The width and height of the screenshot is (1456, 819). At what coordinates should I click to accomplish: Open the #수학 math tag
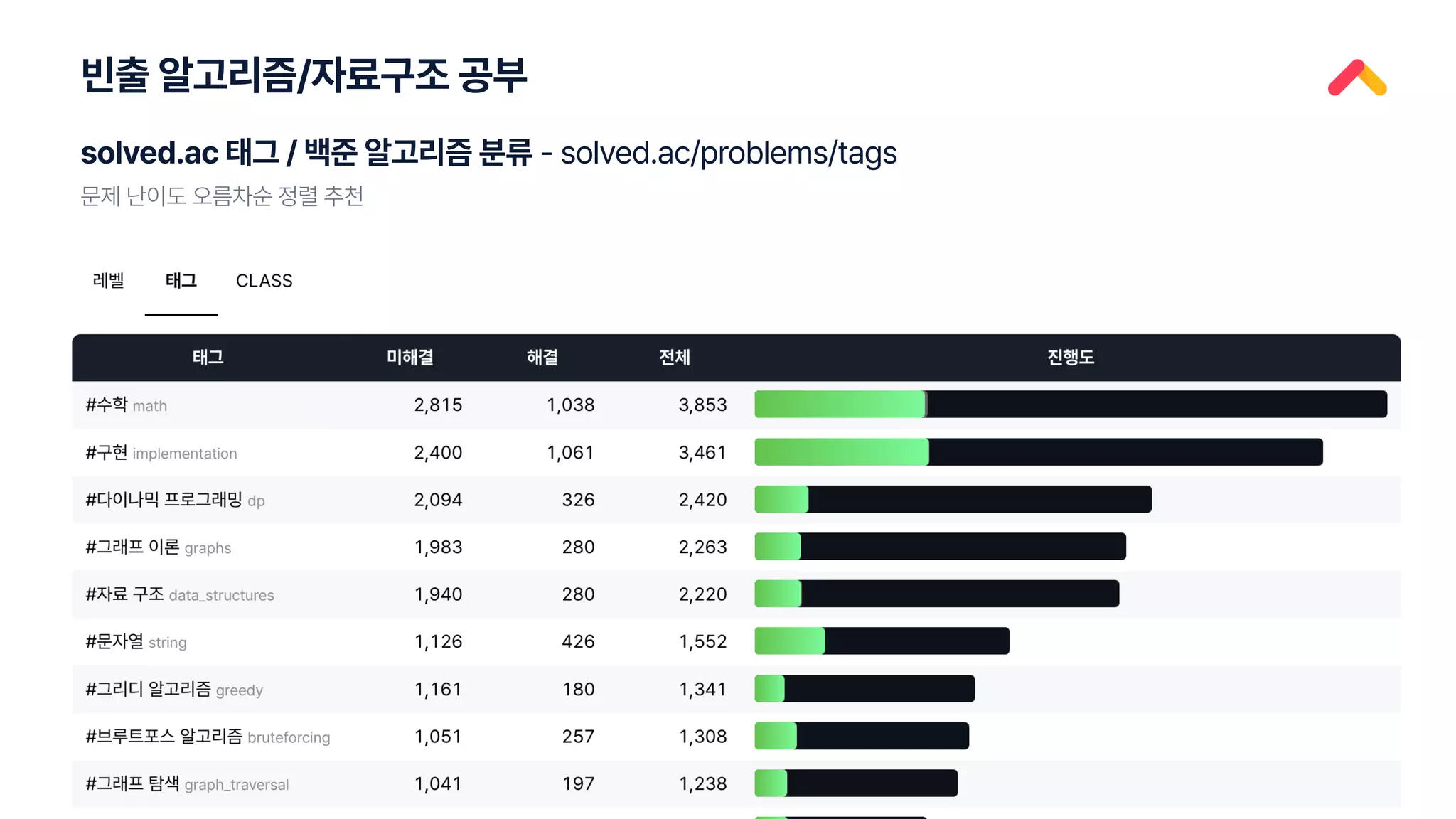click(127, 405)
